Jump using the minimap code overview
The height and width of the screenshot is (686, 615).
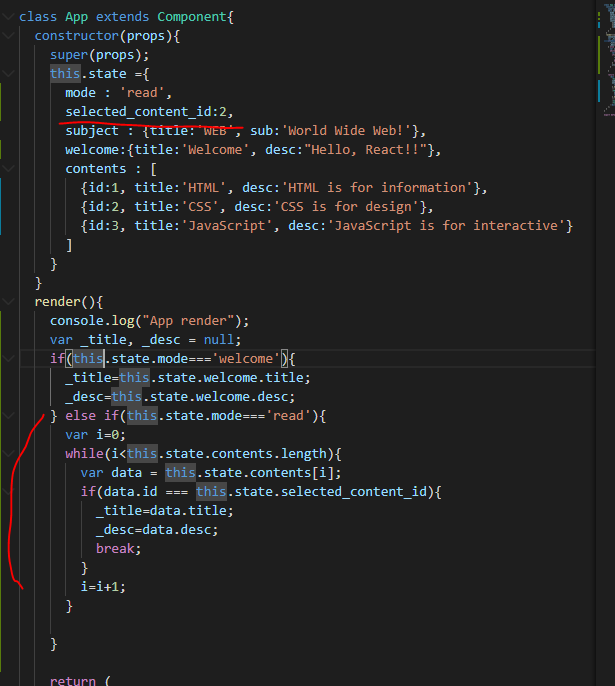tap(609, 59)
